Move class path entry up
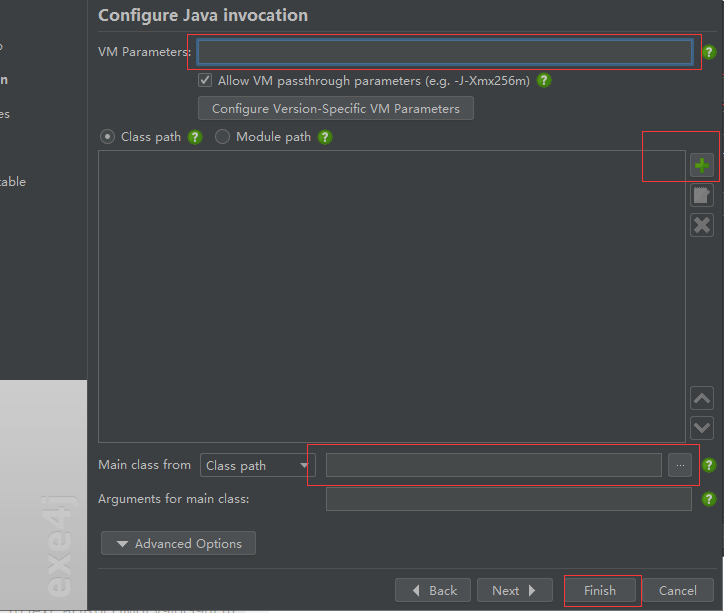724x613 pixels. (702, 398)
